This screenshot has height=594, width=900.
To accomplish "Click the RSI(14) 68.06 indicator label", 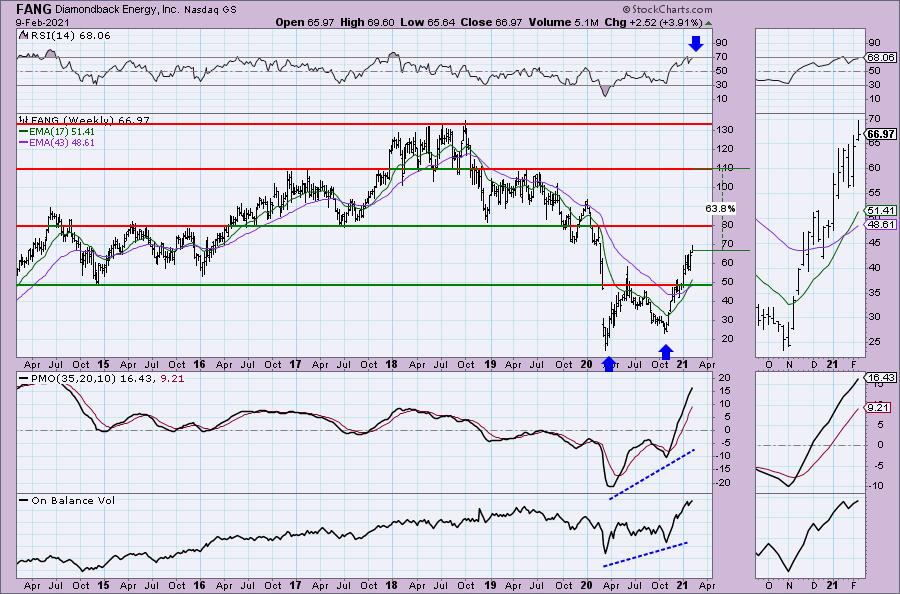I will click(64, 36).
